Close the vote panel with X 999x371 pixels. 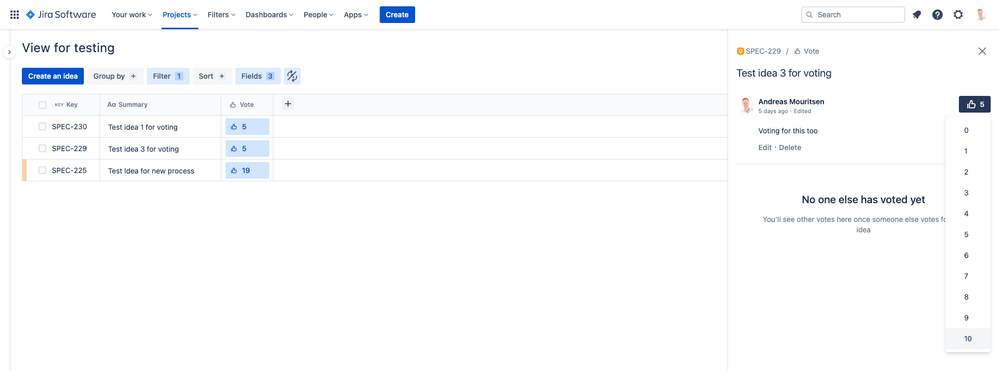[x=982, y=51]
